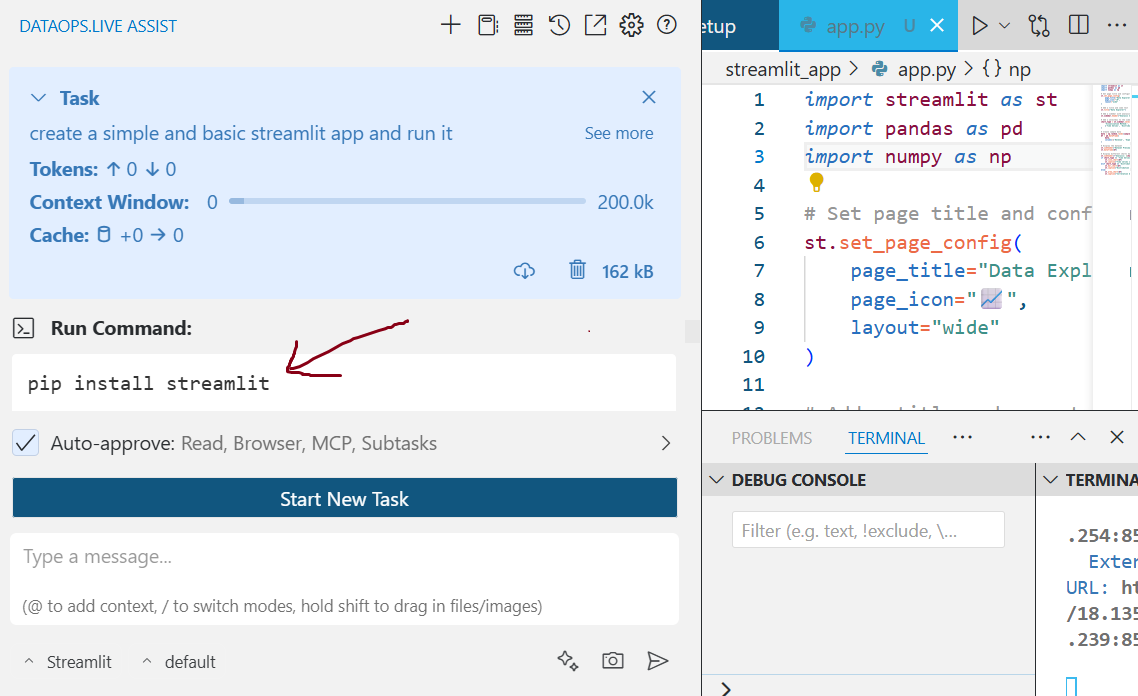Viewport: 1138px width, 696px height.
Task: Toggle the Auto-approve checkbox
Action: [26, 443]
